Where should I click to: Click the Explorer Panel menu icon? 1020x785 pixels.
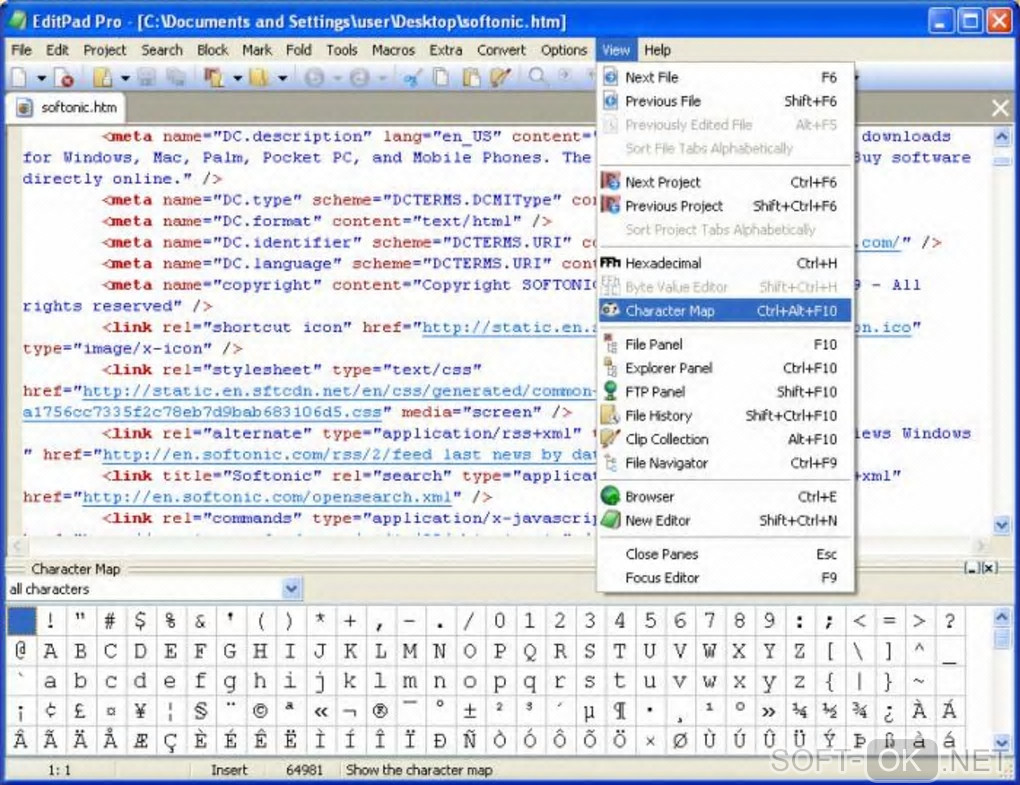point(610,367)
